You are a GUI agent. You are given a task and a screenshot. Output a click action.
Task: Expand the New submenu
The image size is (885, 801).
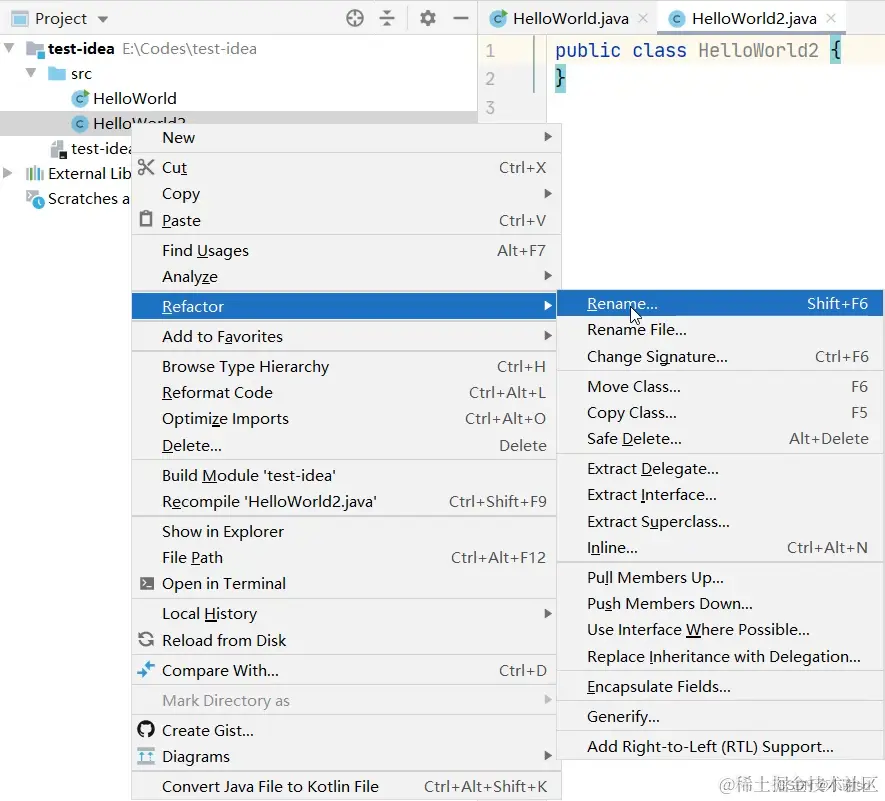coord(547,137)
